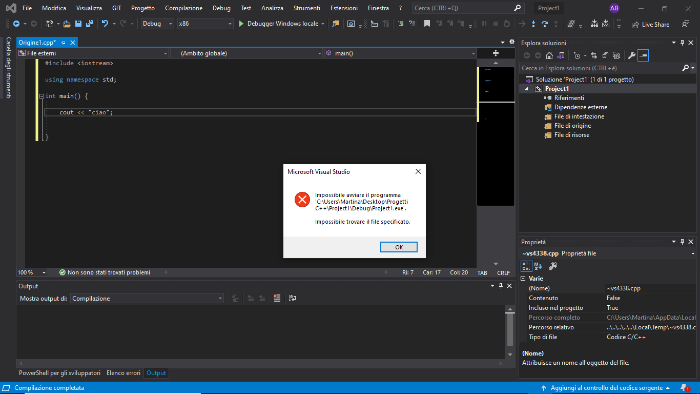Viewport: 700px width, 394px height.
Task: Select Riferimenti in the solution tree
Action: tap(569, 98)
